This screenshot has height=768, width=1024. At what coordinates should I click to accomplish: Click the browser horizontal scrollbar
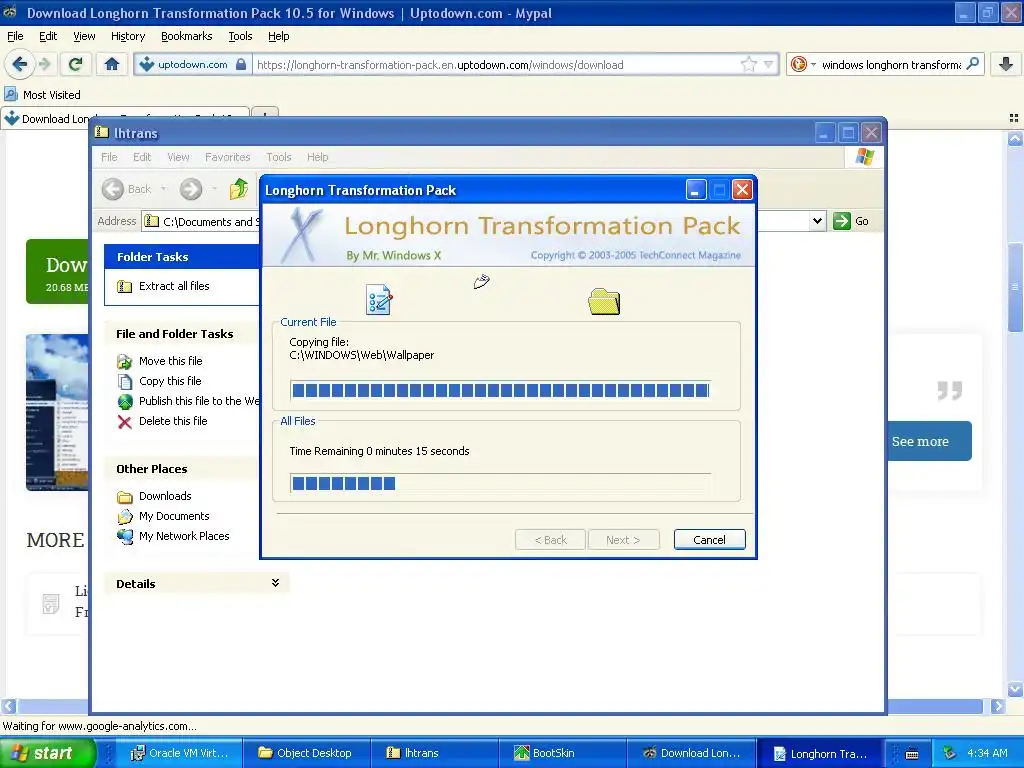click(x=502, y=706)
